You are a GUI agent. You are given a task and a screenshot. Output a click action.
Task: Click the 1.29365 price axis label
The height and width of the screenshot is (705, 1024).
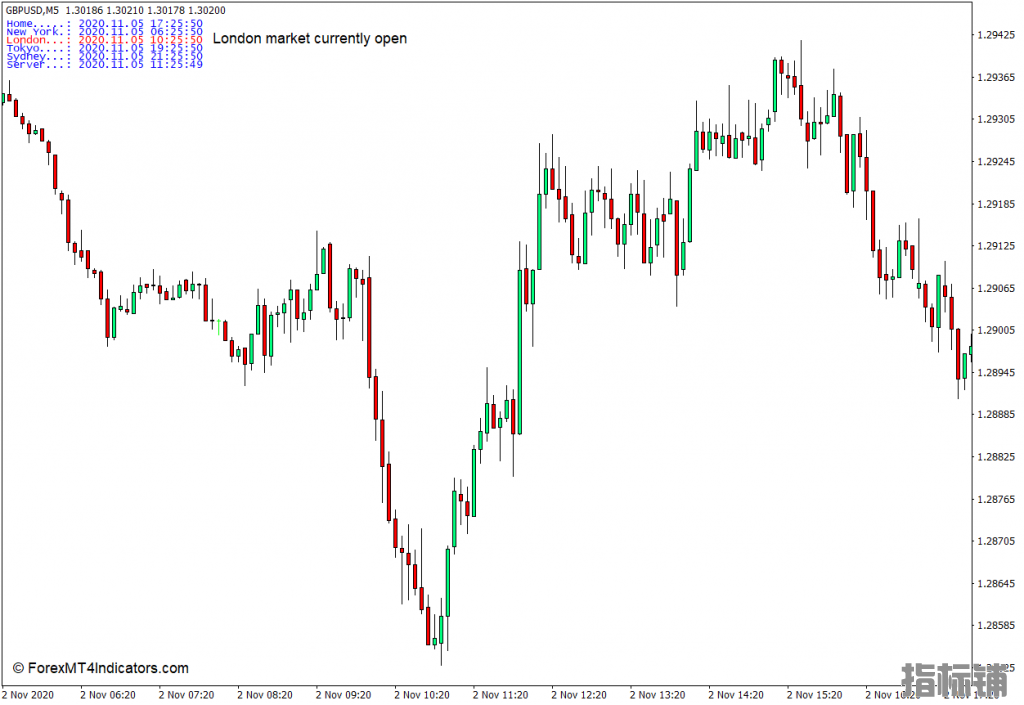(996, 78)
